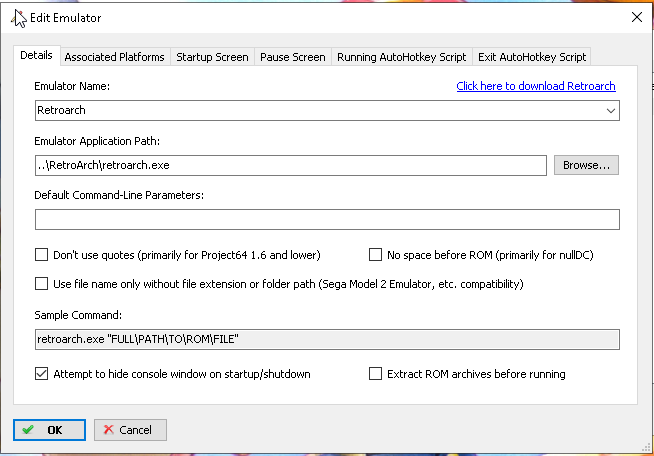654x456 pixels.
Task: Click the Emulator Application Path label
Action: [97, 141]
